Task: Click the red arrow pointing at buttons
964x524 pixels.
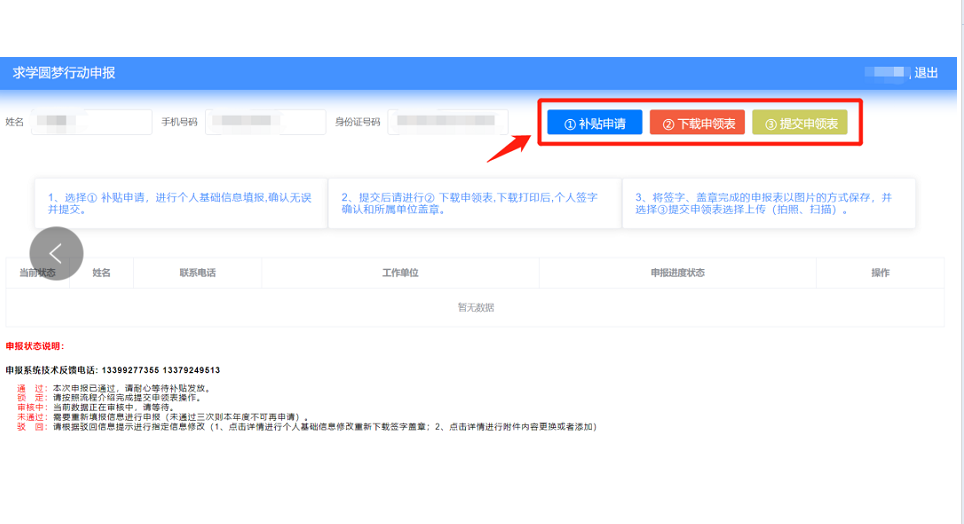Action: [508, 145]
